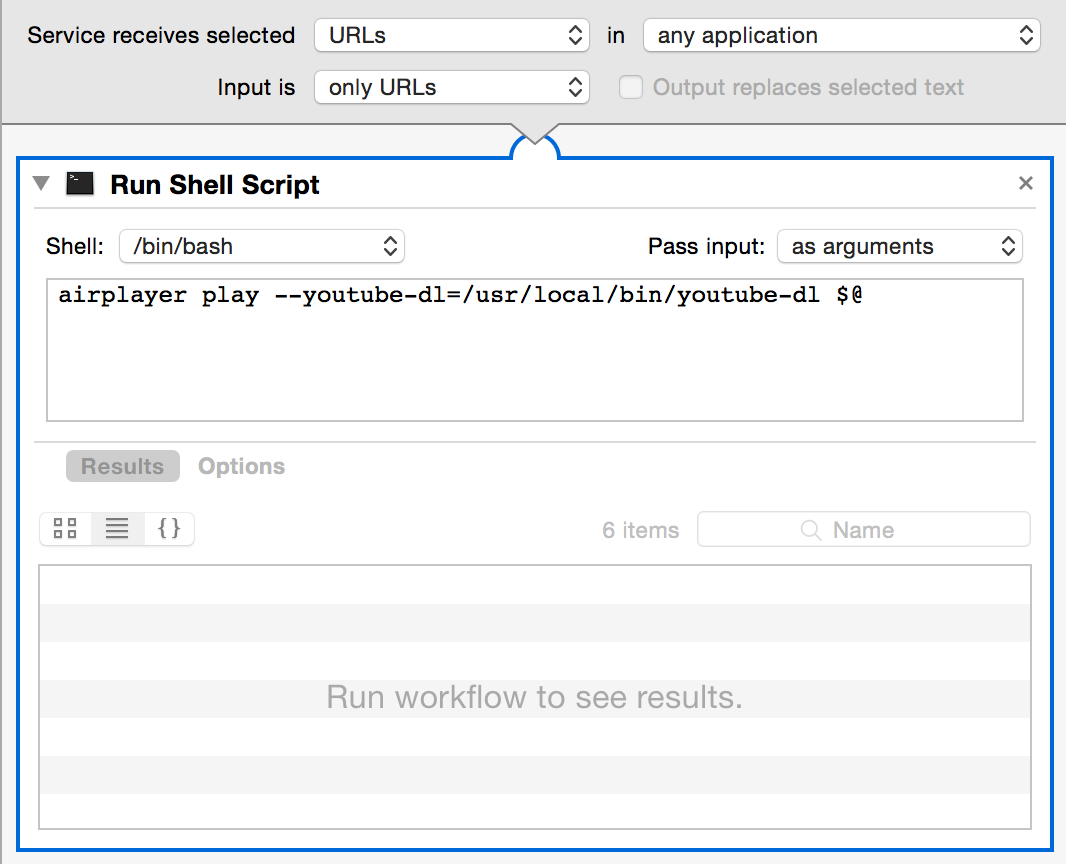This screenshot has width=1066, height=864.
Task: Click the Run Shell Script terminal icon
Action: pos(80,184)
